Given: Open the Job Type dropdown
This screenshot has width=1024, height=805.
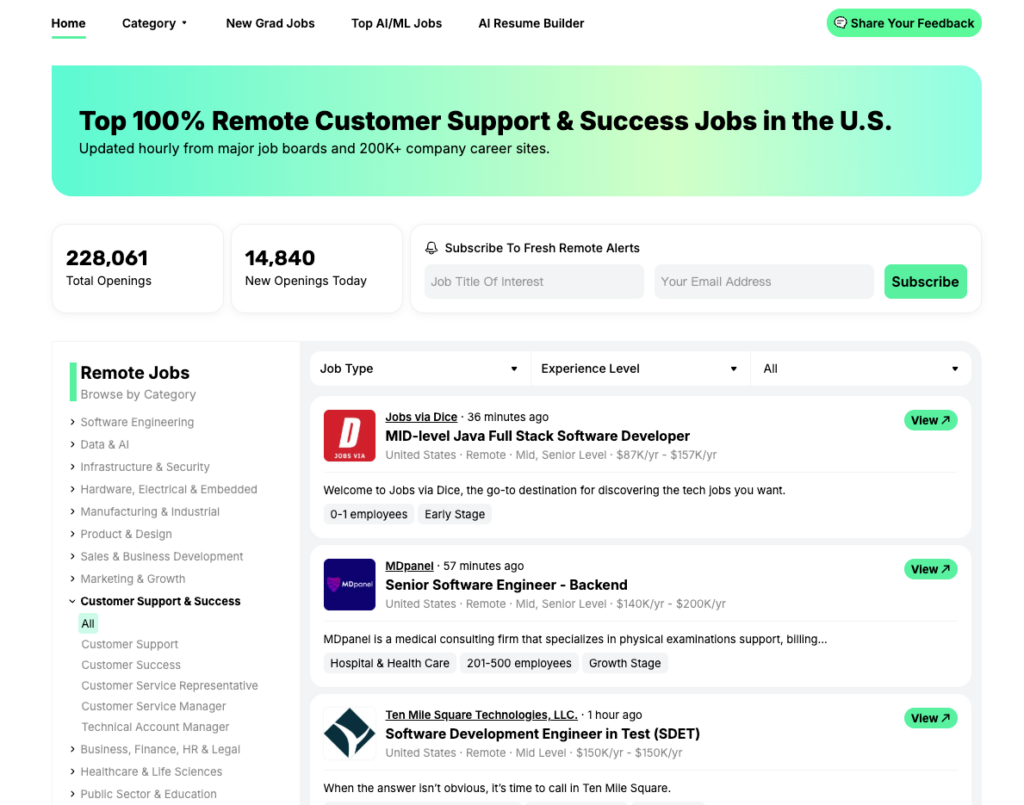Looking at the screenshot, I should (x=420, y=368).
